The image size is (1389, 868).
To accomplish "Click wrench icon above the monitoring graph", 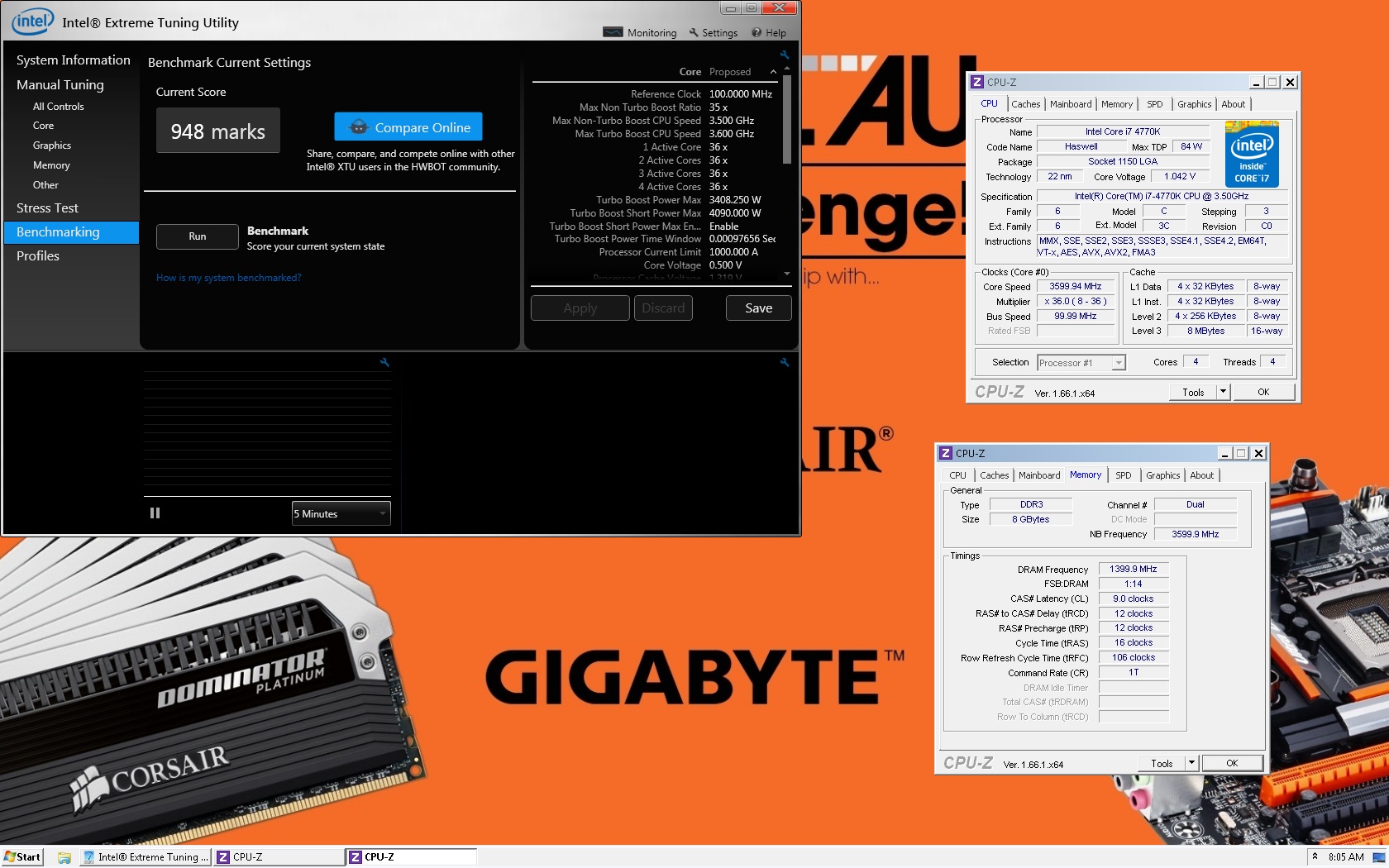I will [384, 362].
